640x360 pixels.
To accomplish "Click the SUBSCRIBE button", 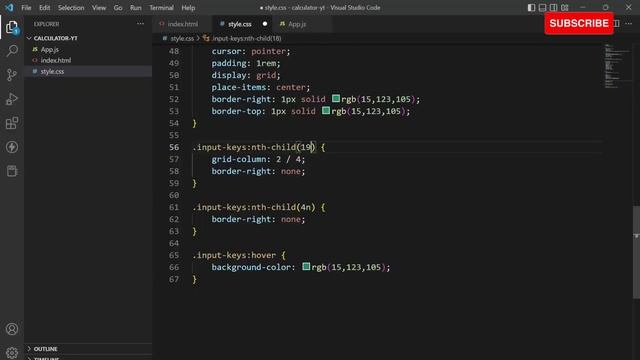I will coord(579,23).
